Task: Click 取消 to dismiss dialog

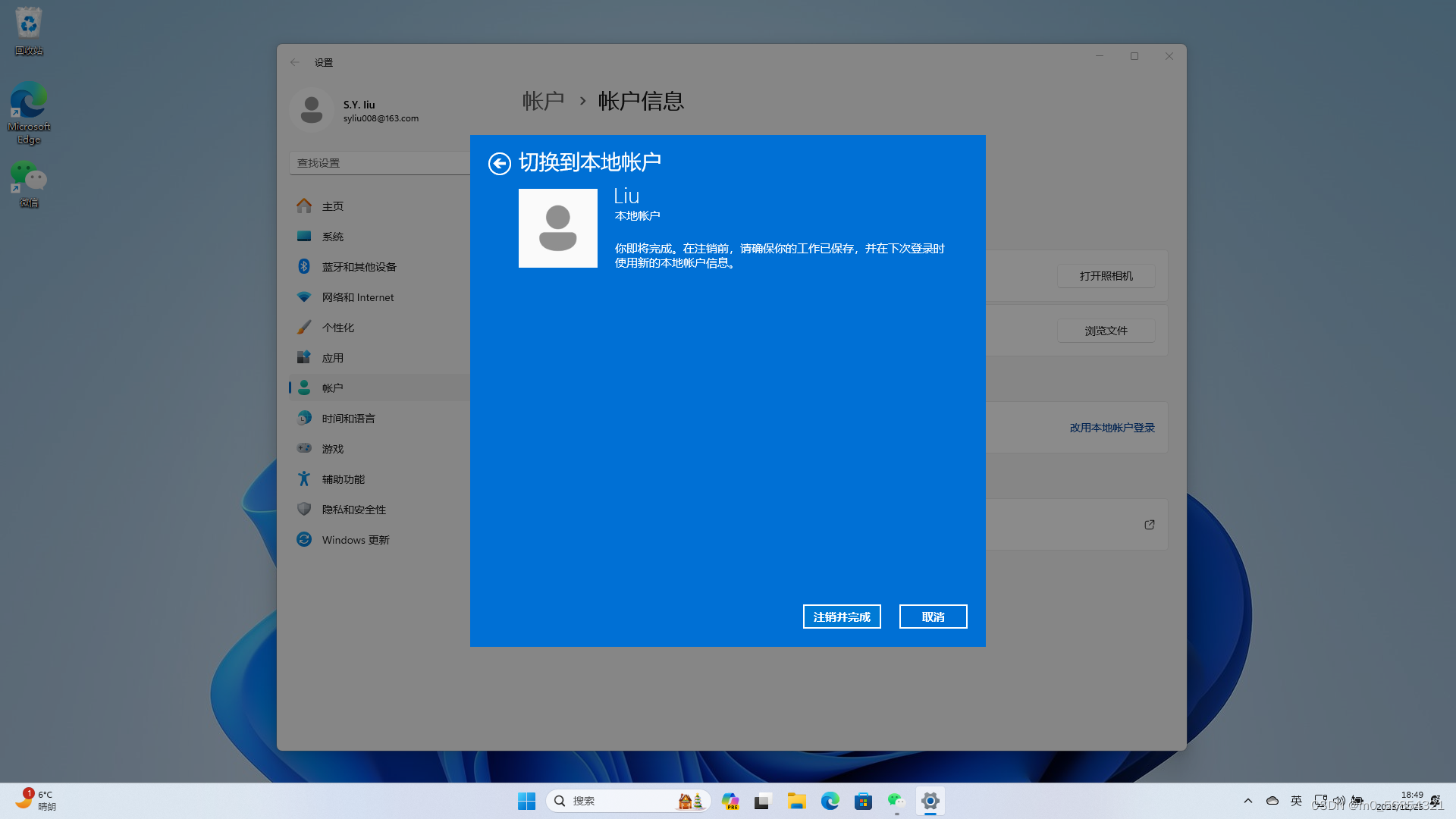Action: pos(933,616)
